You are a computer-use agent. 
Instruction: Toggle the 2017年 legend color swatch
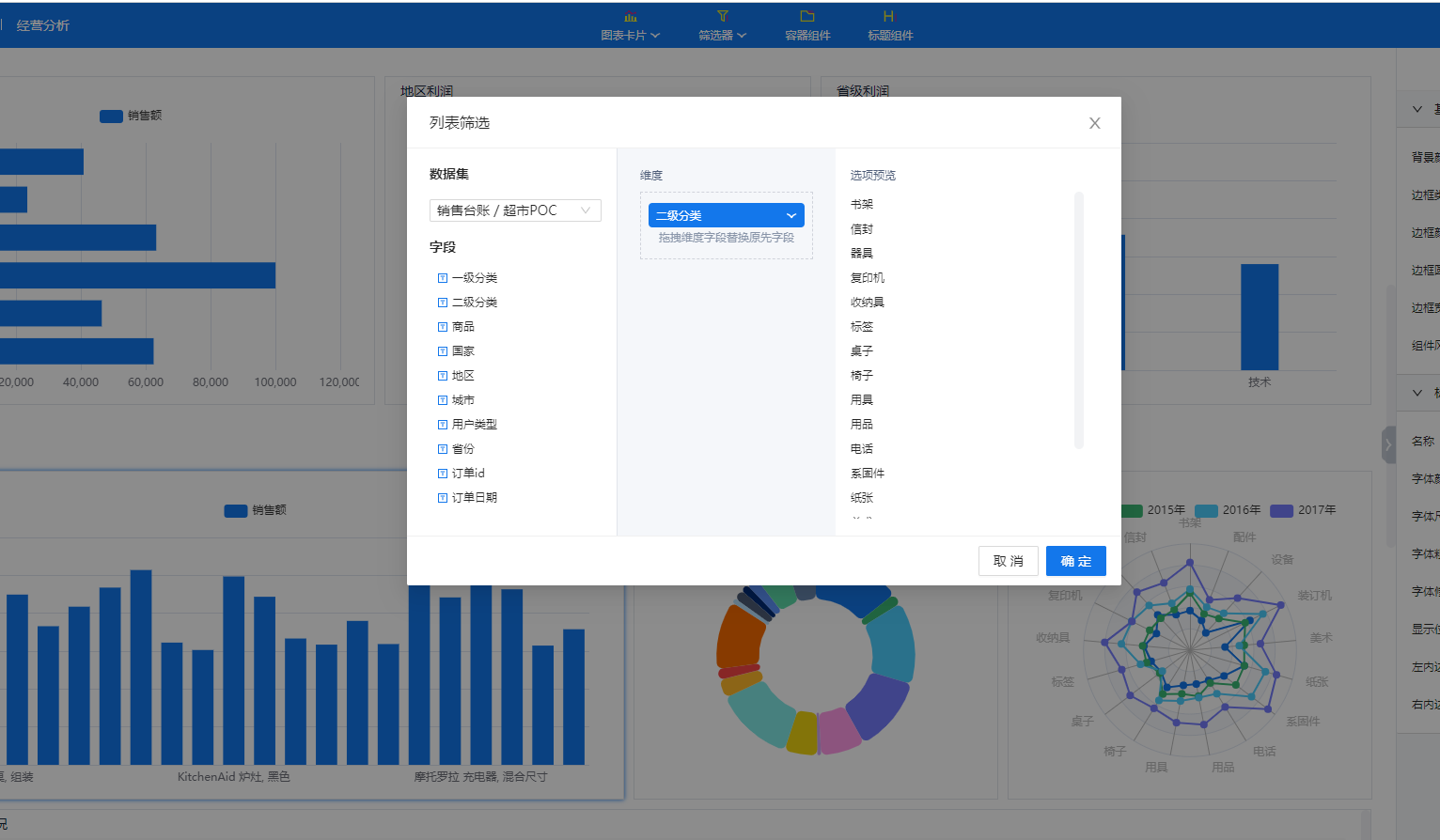(1281, 510)
